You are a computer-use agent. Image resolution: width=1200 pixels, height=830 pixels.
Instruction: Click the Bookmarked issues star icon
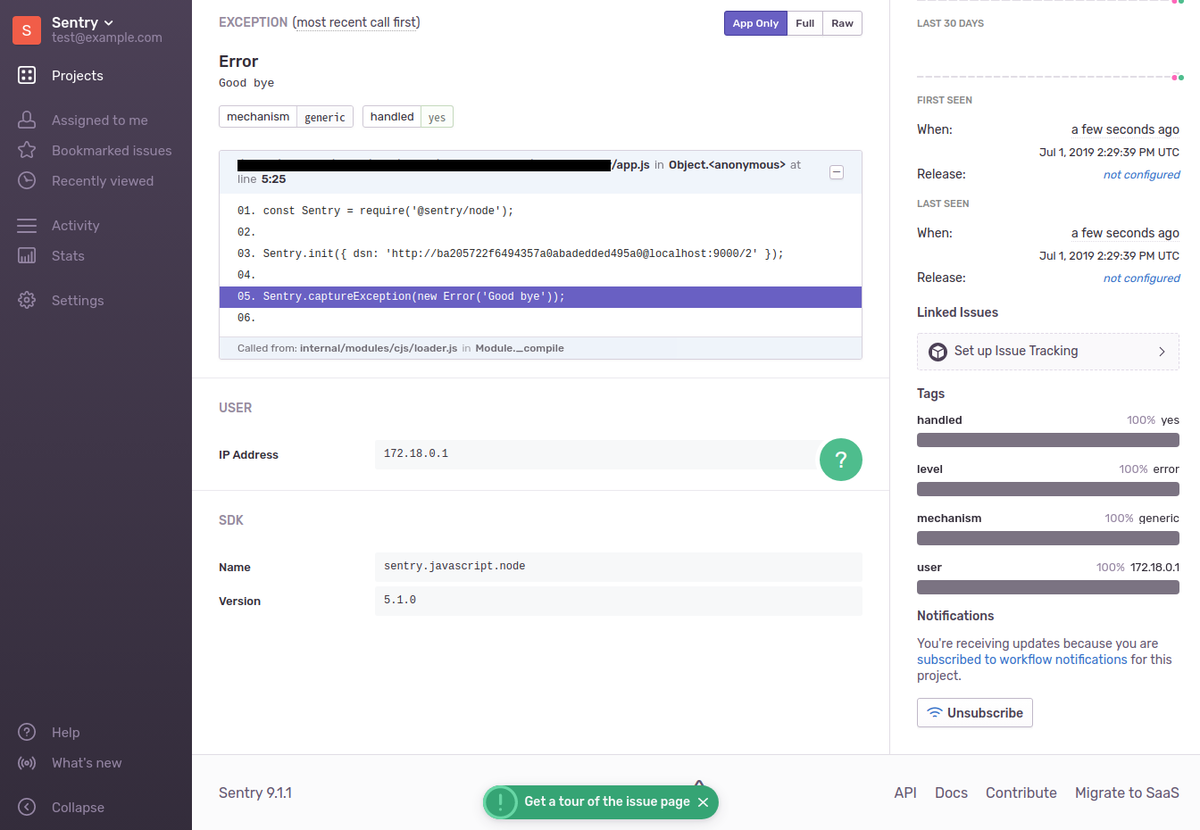27,150
